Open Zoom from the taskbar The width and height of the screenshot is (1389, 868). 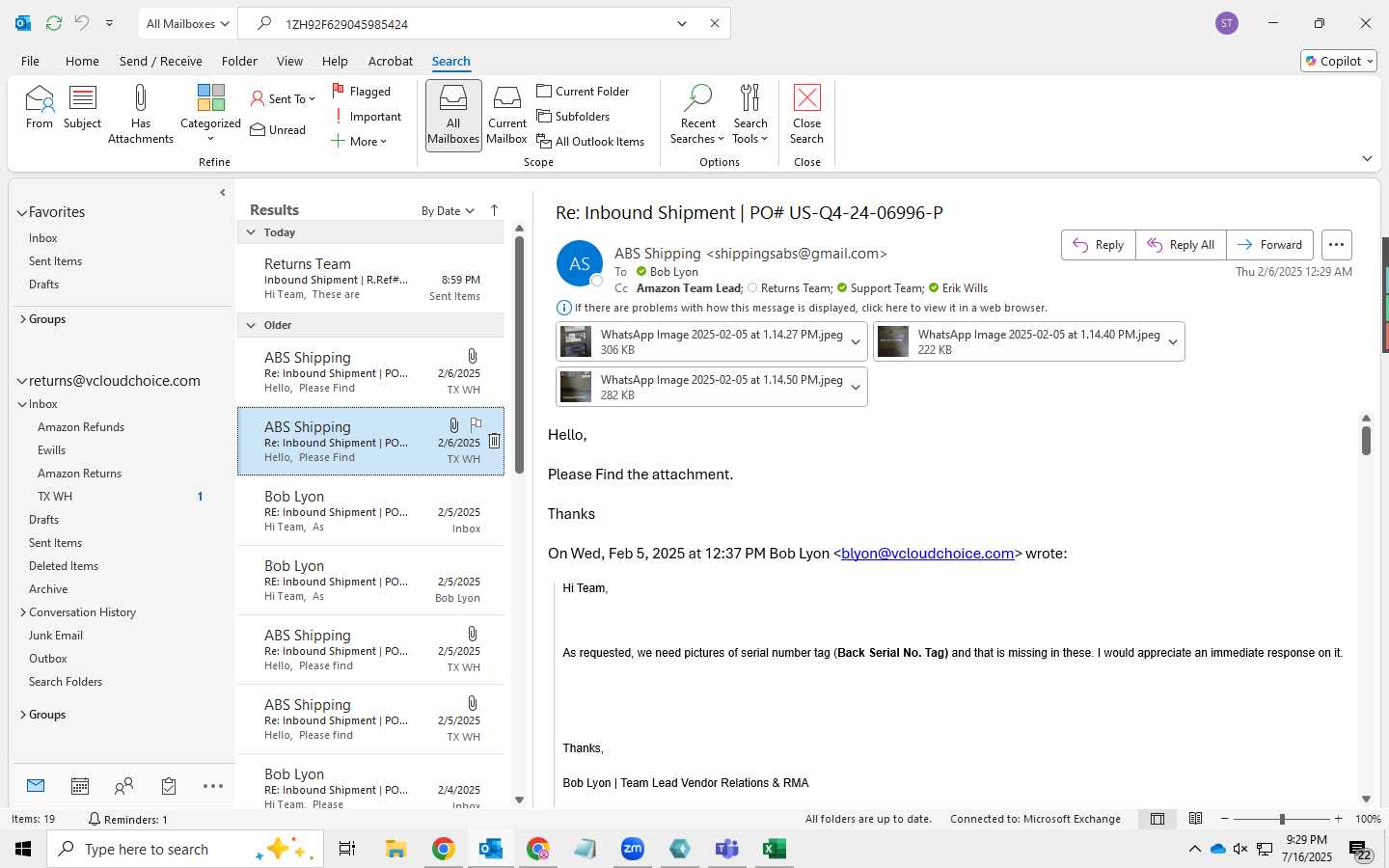pos(633,849)
